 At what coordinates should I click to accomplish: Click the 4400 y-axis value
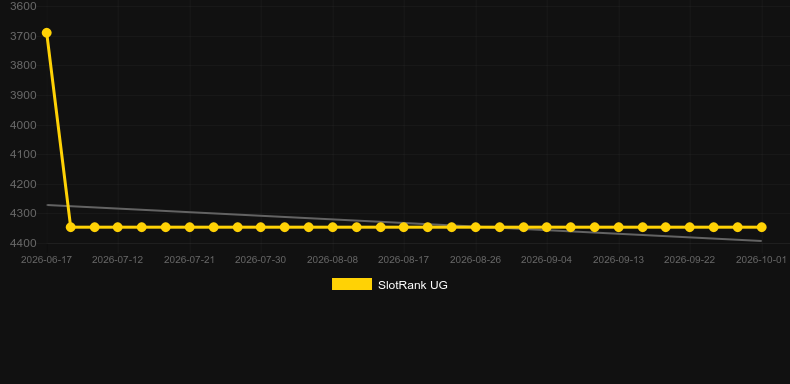[x=23, y=243]
